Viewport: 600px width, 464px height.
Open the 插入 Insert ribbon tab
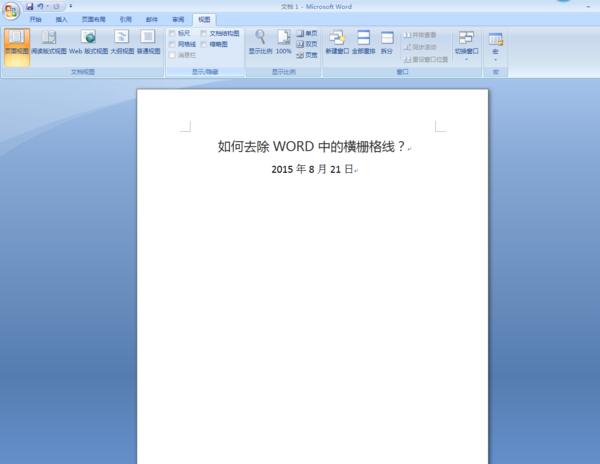pyautogui.click(x=61, y=20)
